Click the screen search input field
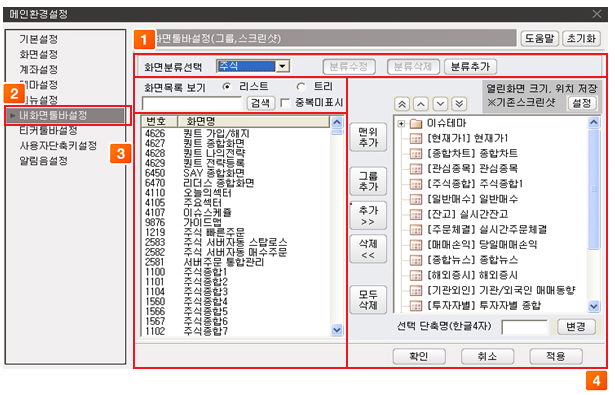The height and width of the screenshot is (395, 615). pyautogui.click(x=192, y=104)
